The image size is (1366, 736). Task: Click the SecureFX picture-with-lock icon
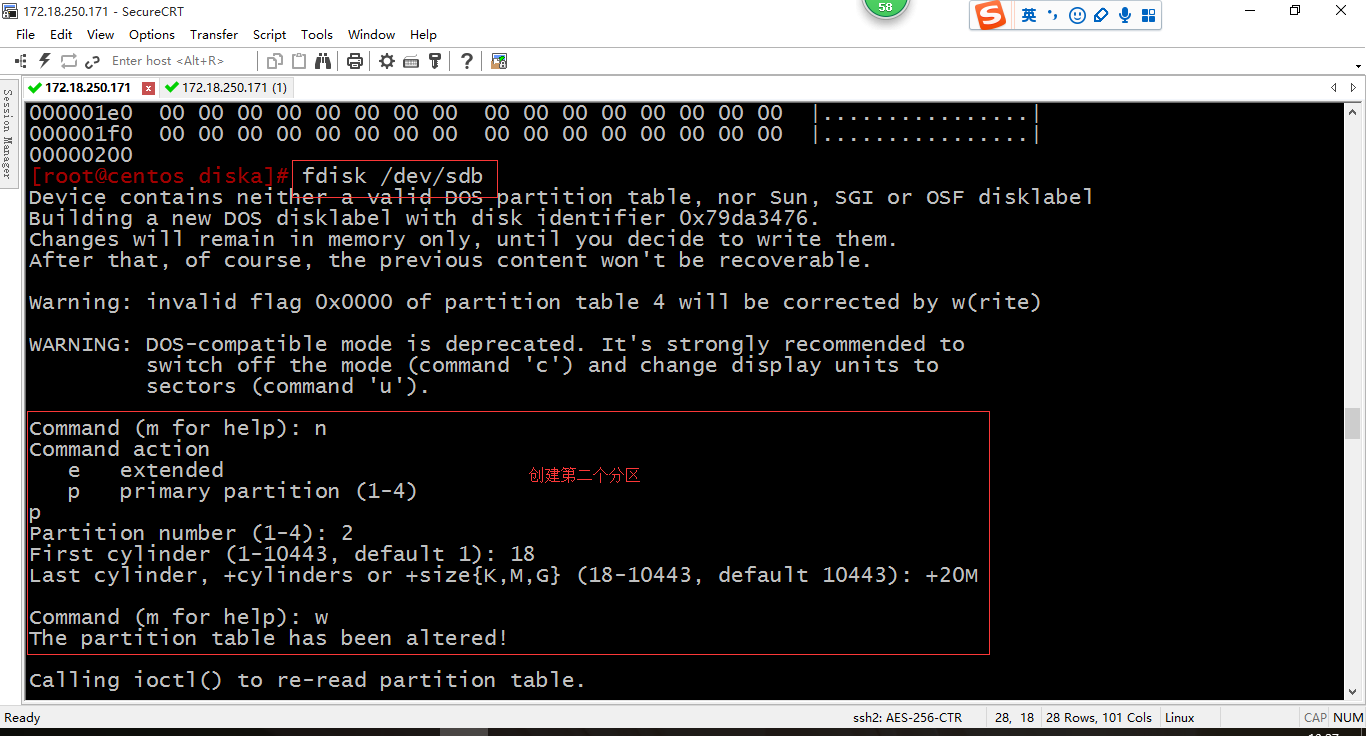[499, 61]
